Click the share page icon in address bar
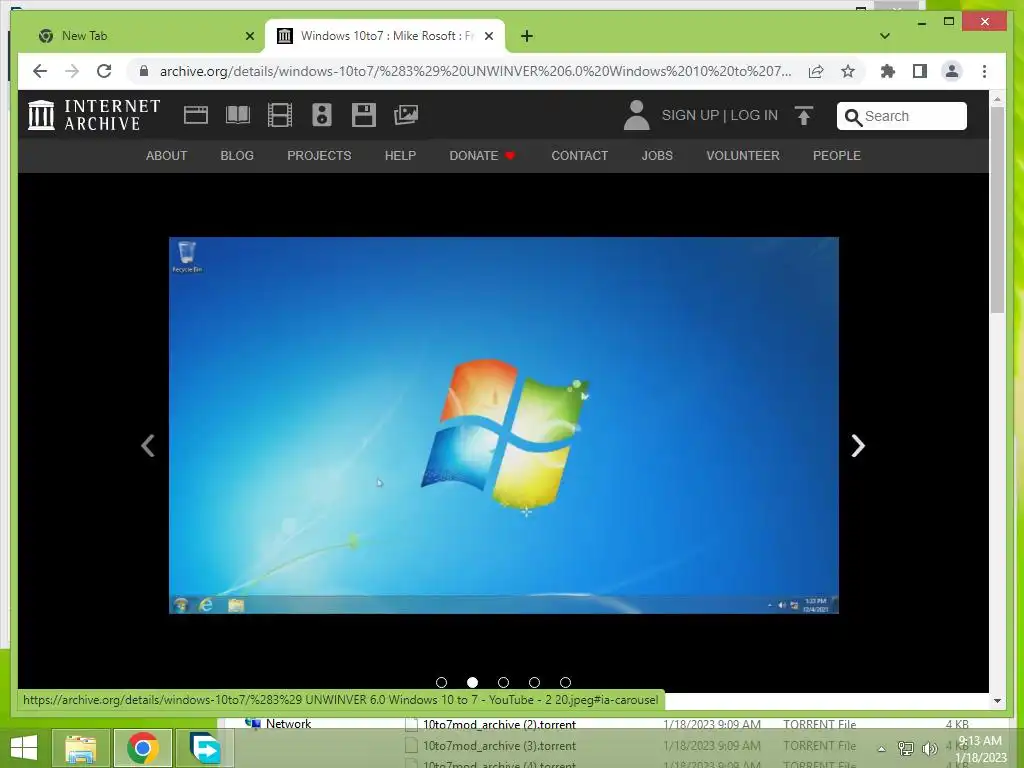 tap(816, 71)
